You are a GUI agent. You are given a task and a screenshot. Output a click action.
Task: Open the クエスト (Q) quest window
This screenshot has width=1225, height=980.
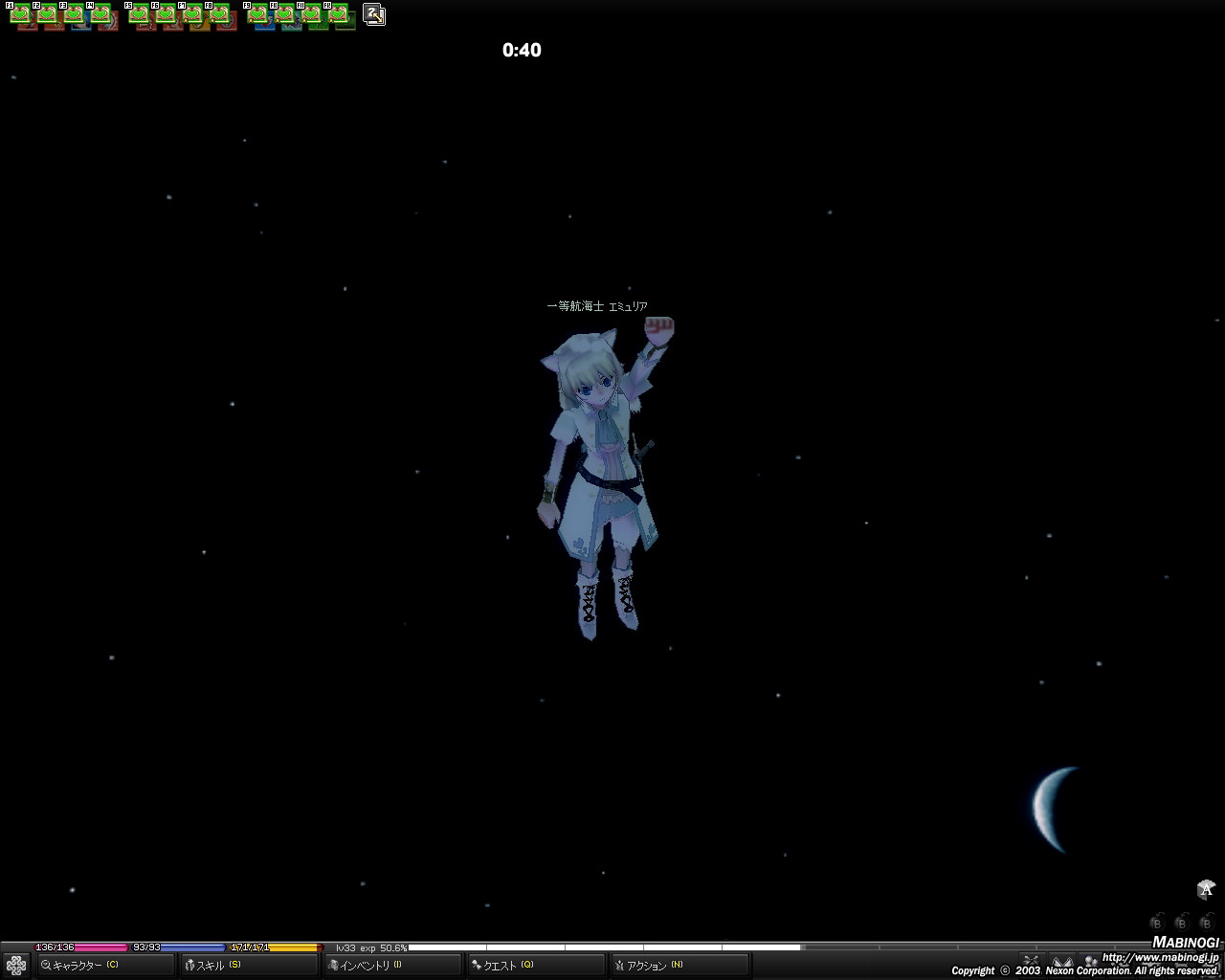[536, 965]
